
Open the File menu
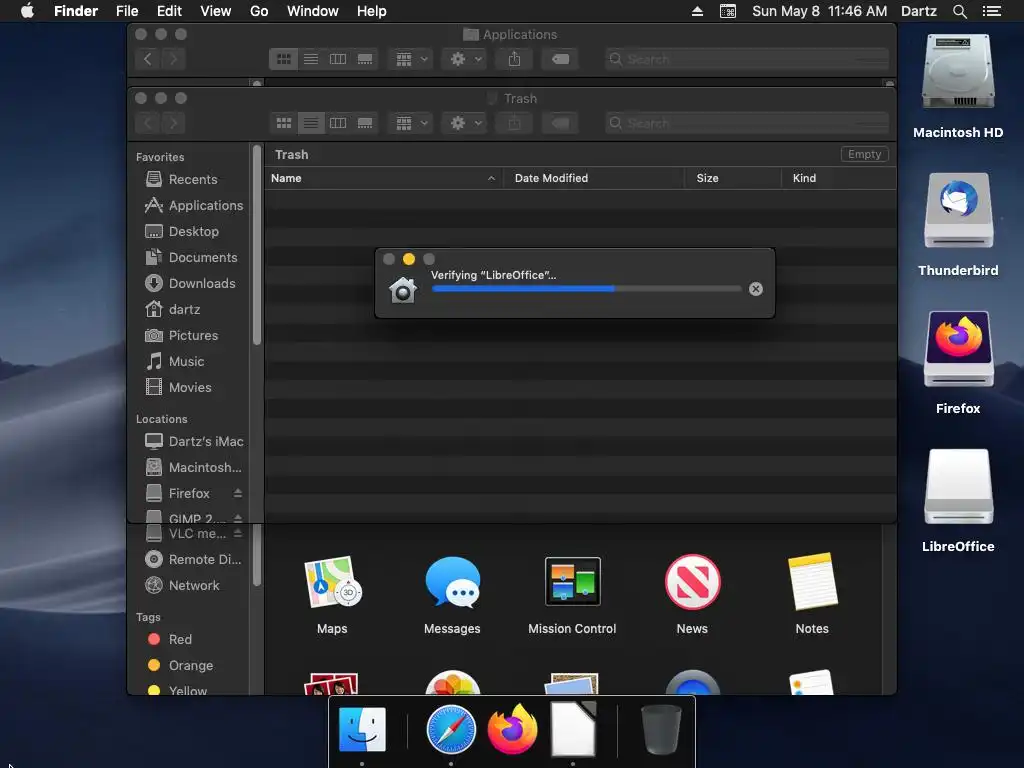(127, 11)
